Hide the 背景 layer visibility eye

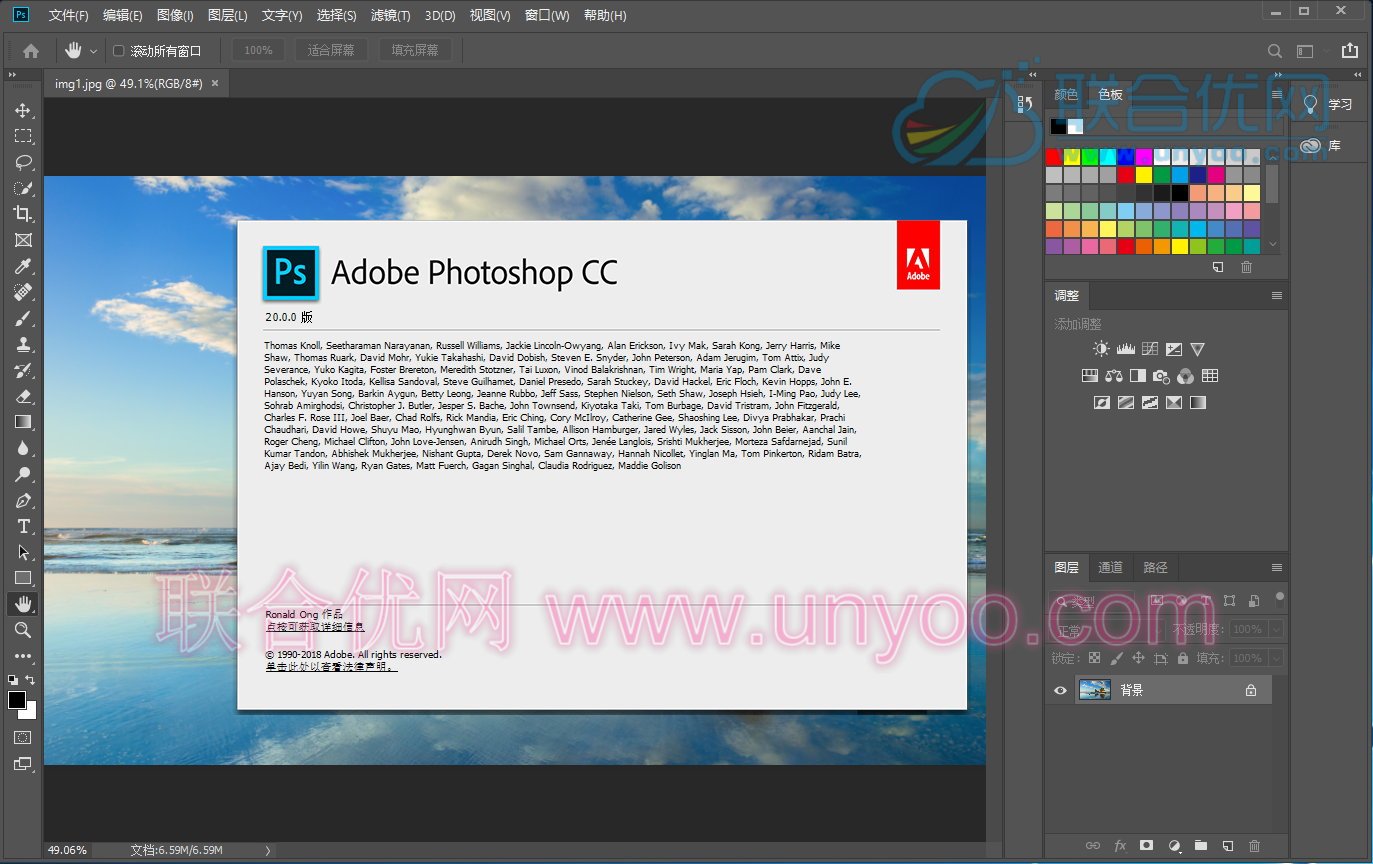[1060, 690]
